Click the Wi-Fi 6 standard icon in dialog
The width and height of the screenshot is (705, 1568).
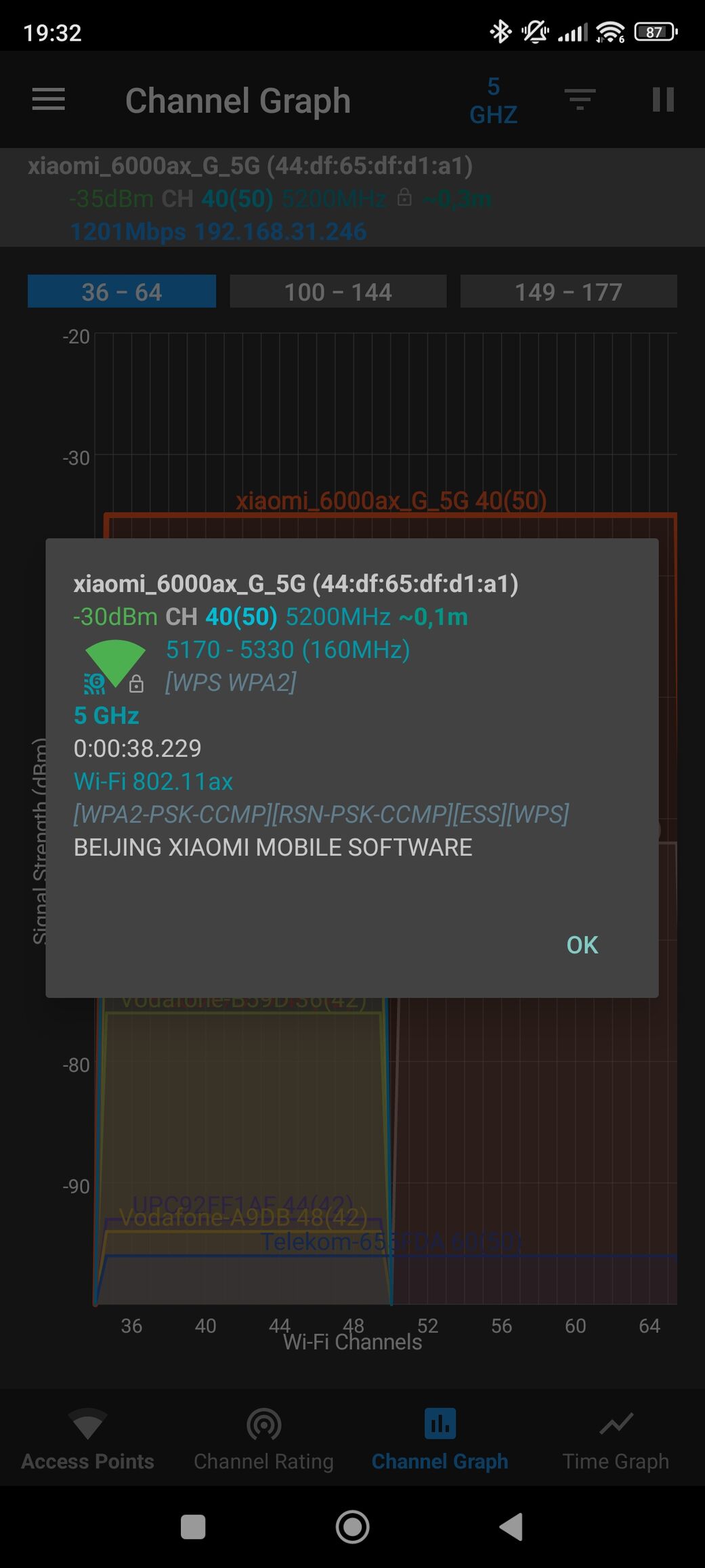point(95,684)
